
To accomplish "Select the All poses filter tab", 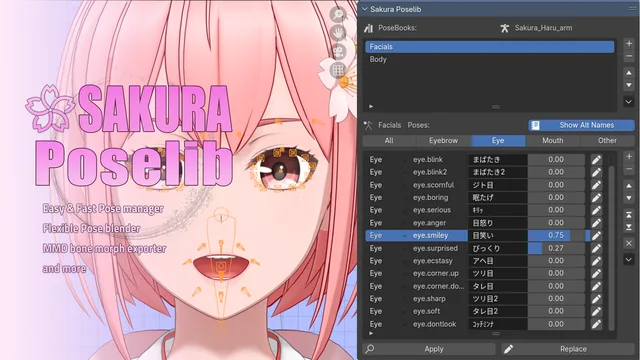I will coord(389,141).
